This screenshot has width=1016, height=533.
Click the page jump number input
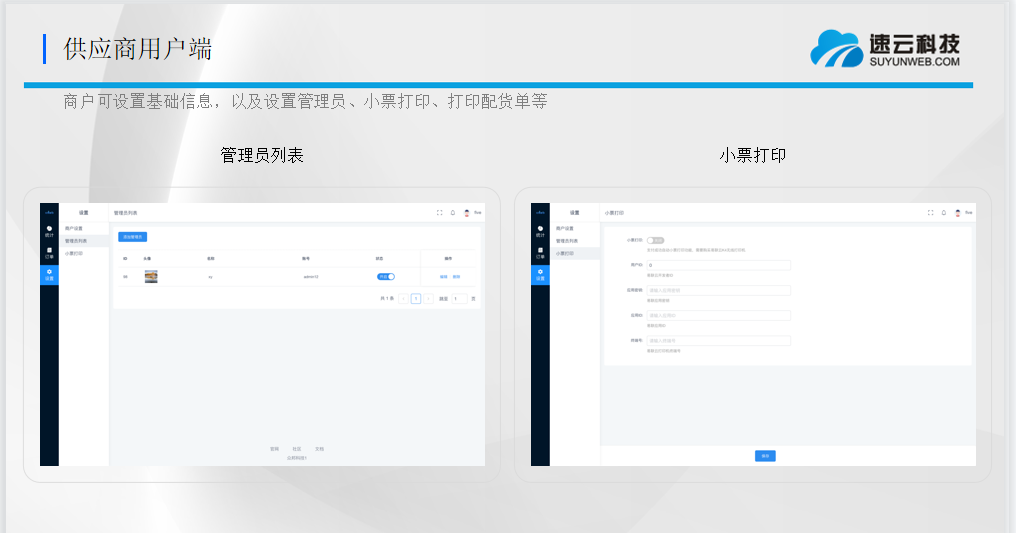click(x=458, y=298)
